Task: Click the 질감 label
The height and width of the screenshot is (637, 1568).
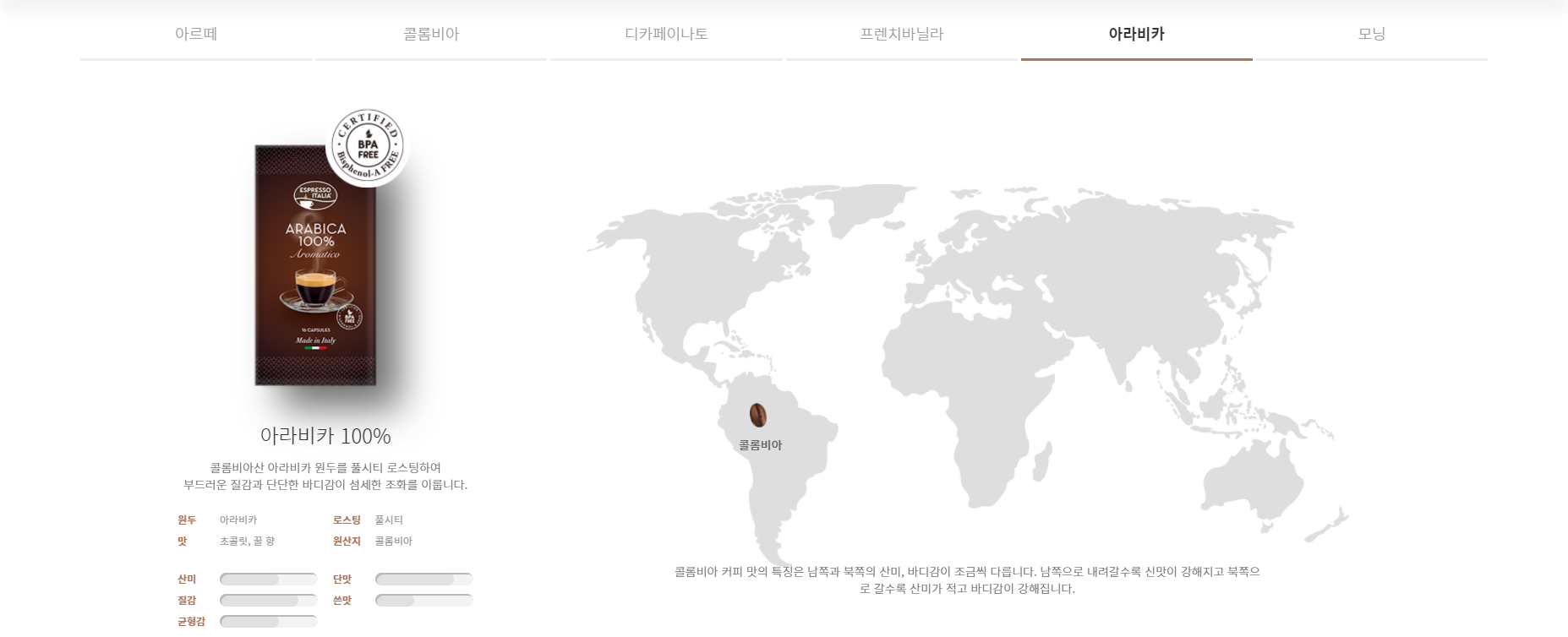Action: coord(187,600)
